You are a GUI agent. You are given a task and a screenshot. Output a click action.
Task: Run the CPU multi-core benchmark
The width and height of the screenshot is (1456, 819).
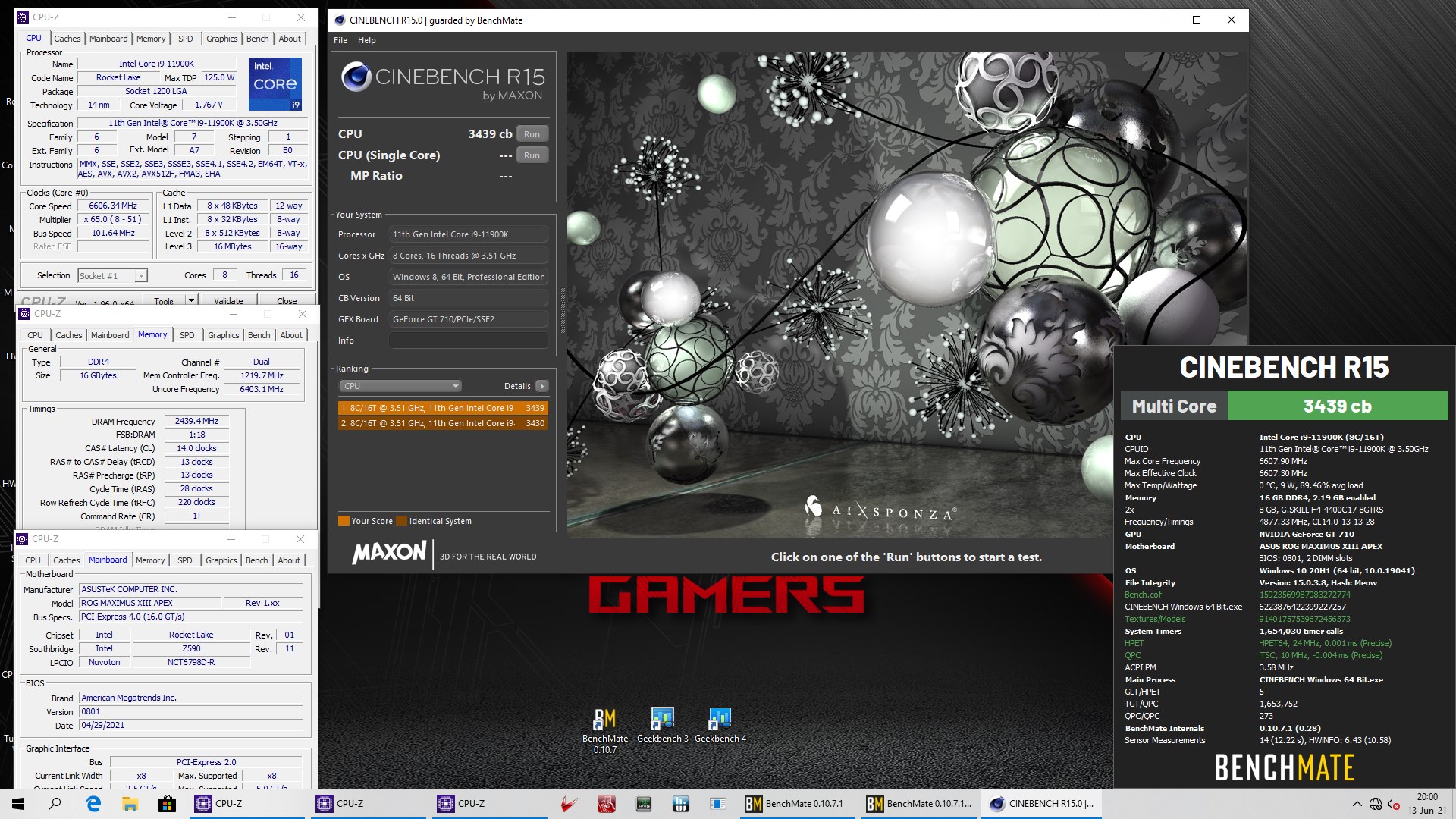pos(532,134)
